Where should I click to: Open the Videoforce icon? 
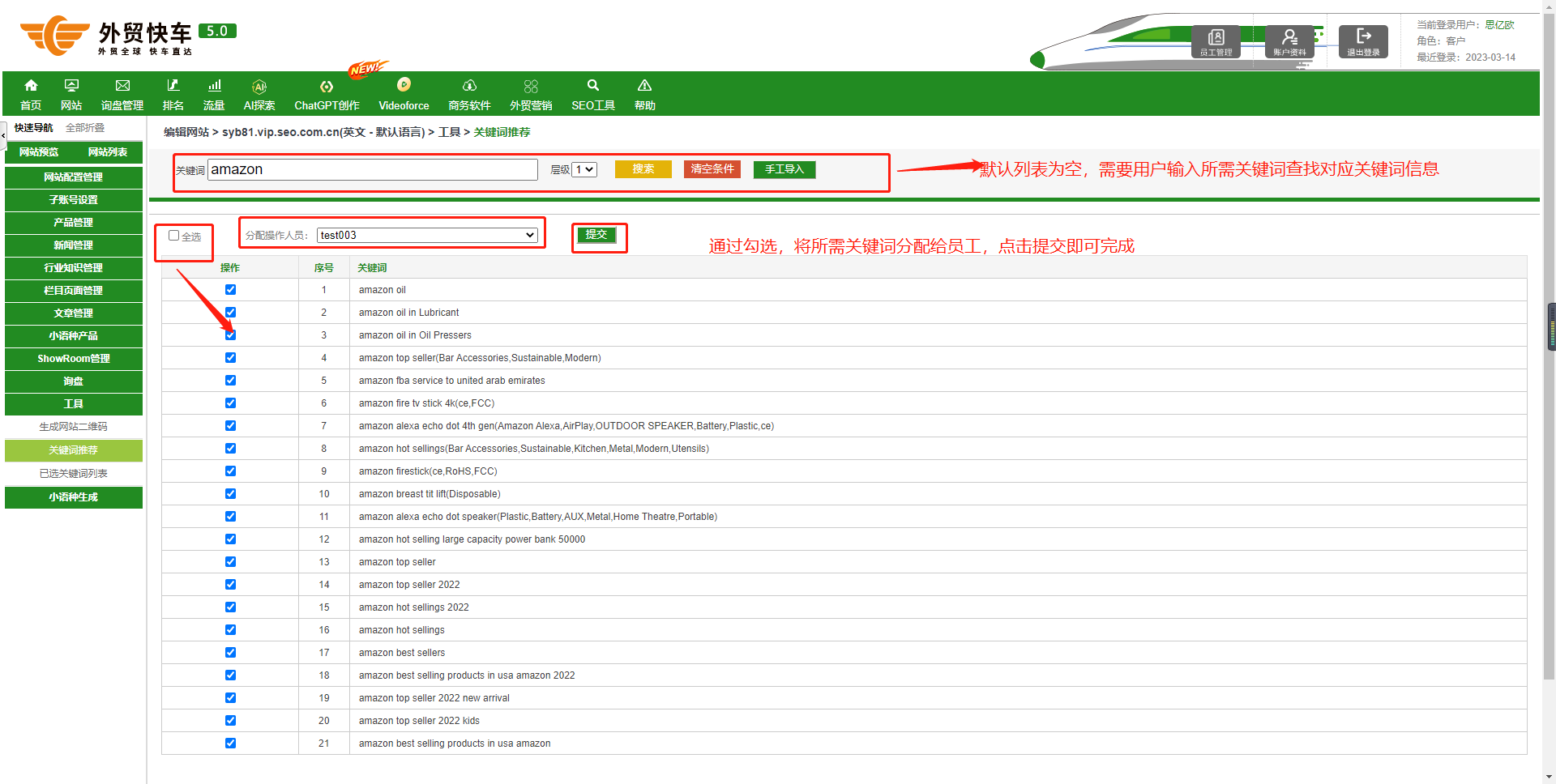404,84
